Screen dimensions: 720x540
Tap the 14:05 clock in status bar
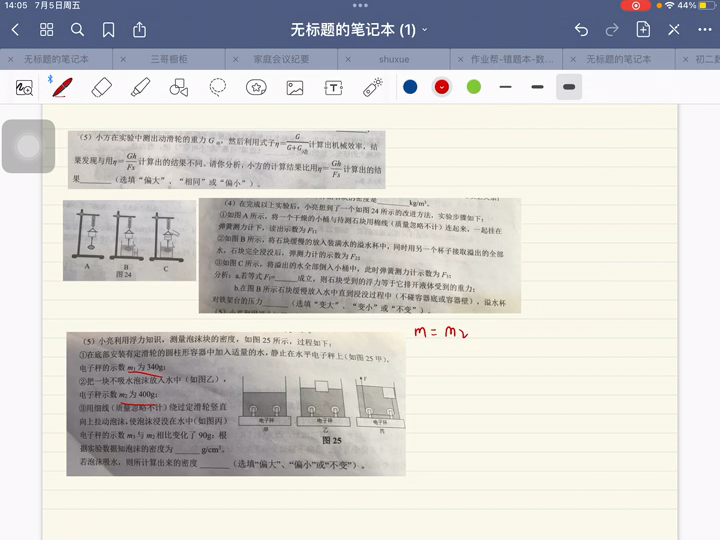(x=16, y=6)
